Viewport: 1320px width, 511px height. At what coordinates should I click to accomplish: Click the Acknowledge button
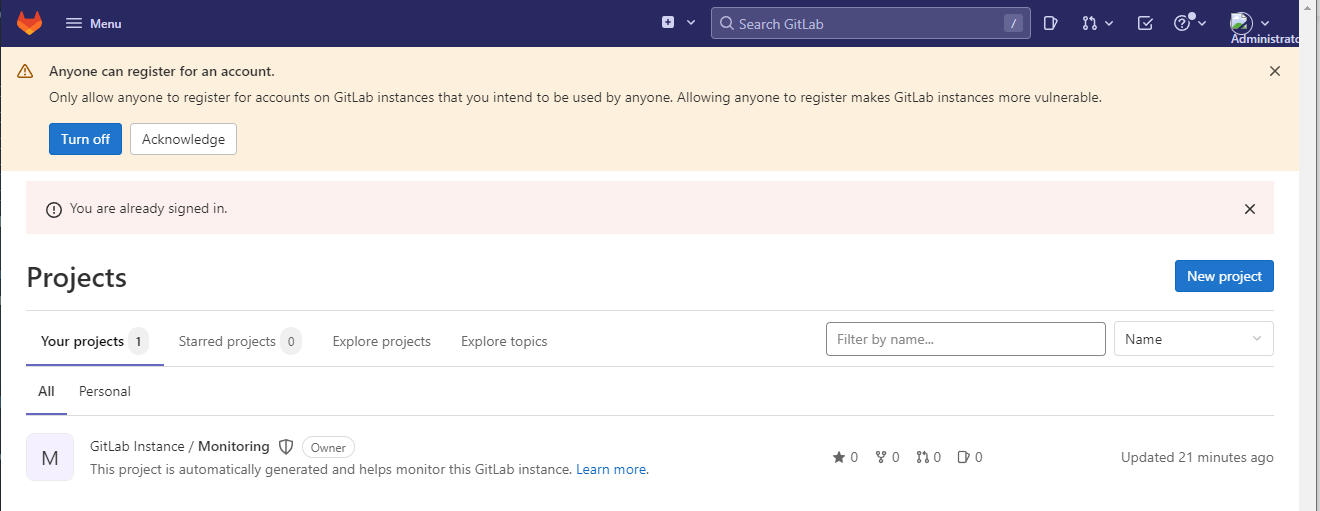183,139
